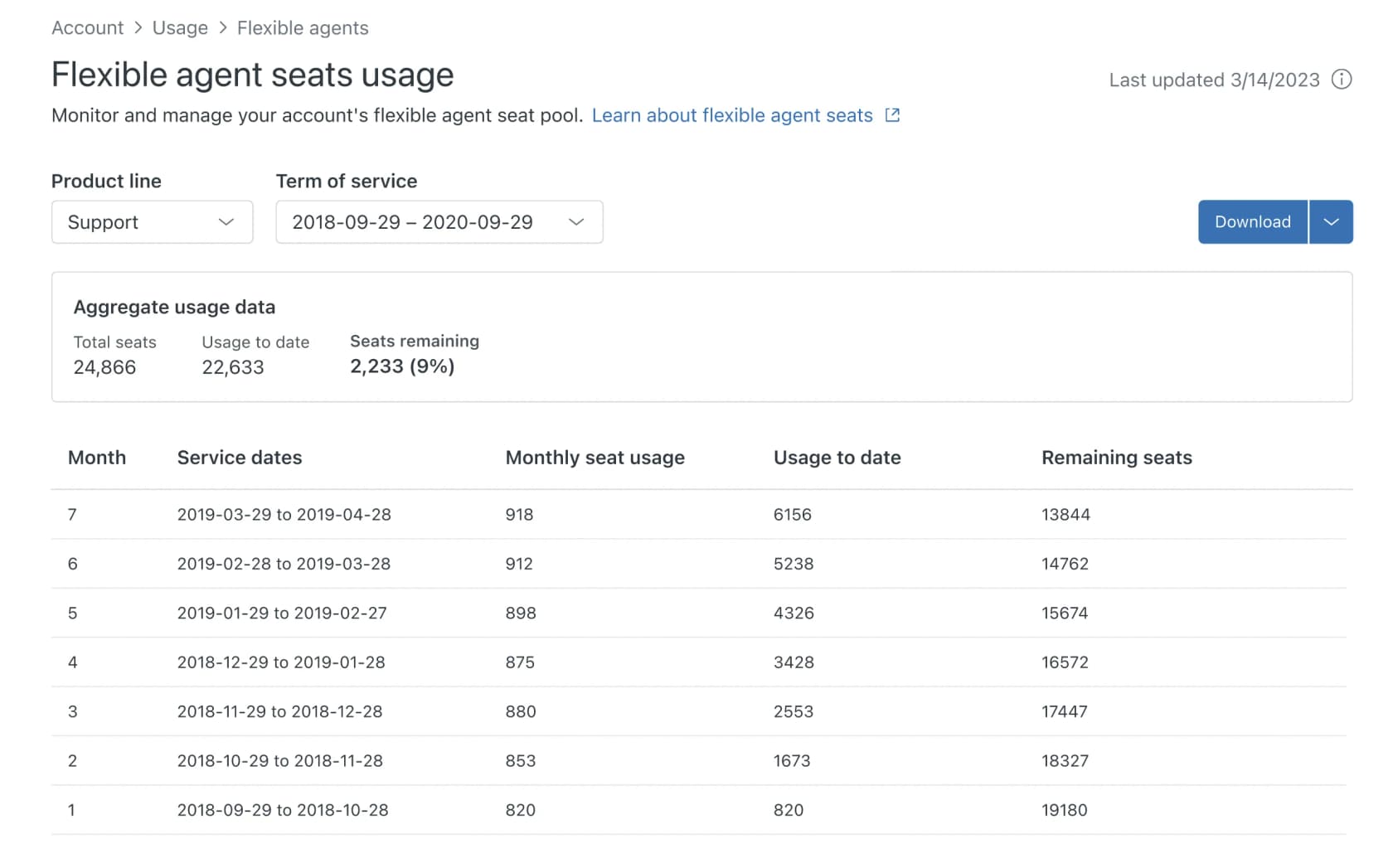Open the Term of service date dropdown
Image resolution: width=1393 pixels, height=868 pixels.
(439, 222)
